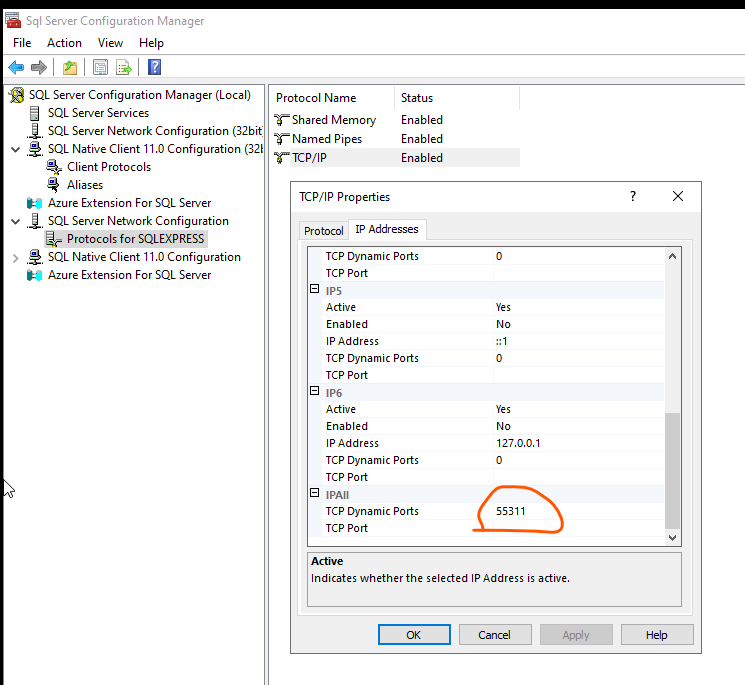
Task: Click the Apply button
Action: 576,635
